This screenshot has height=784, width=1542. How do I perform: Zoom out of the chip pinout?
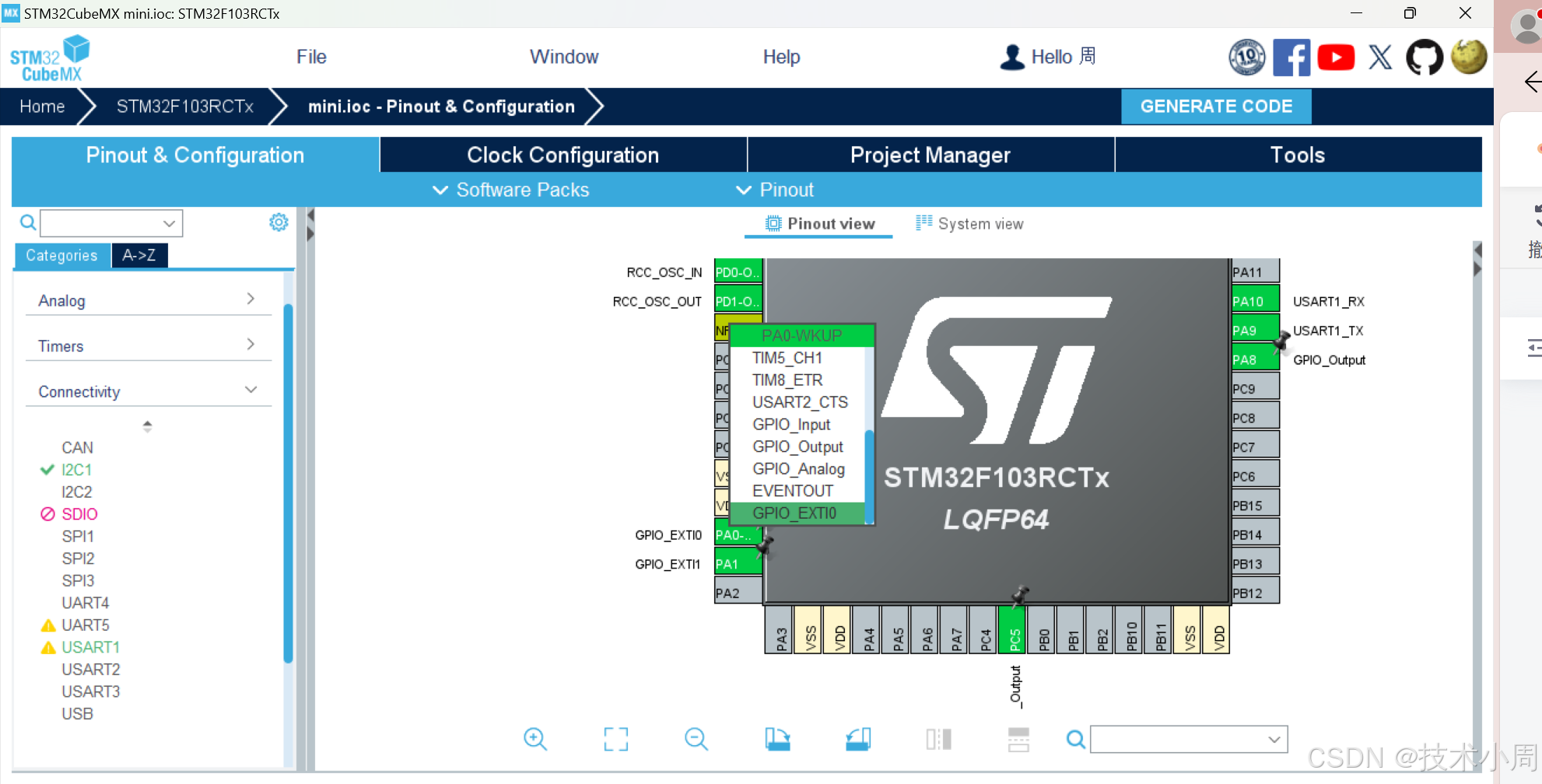(696, 739)
